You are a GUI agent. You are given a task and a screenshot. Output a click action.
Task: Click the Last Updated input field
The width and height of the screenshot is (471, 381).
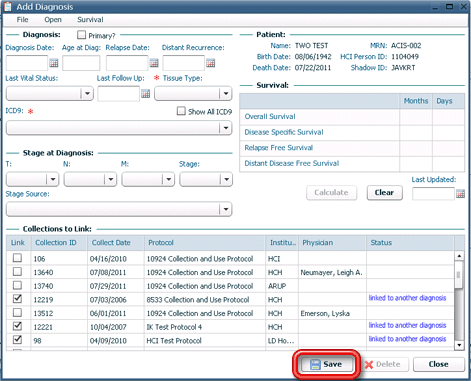433,194
